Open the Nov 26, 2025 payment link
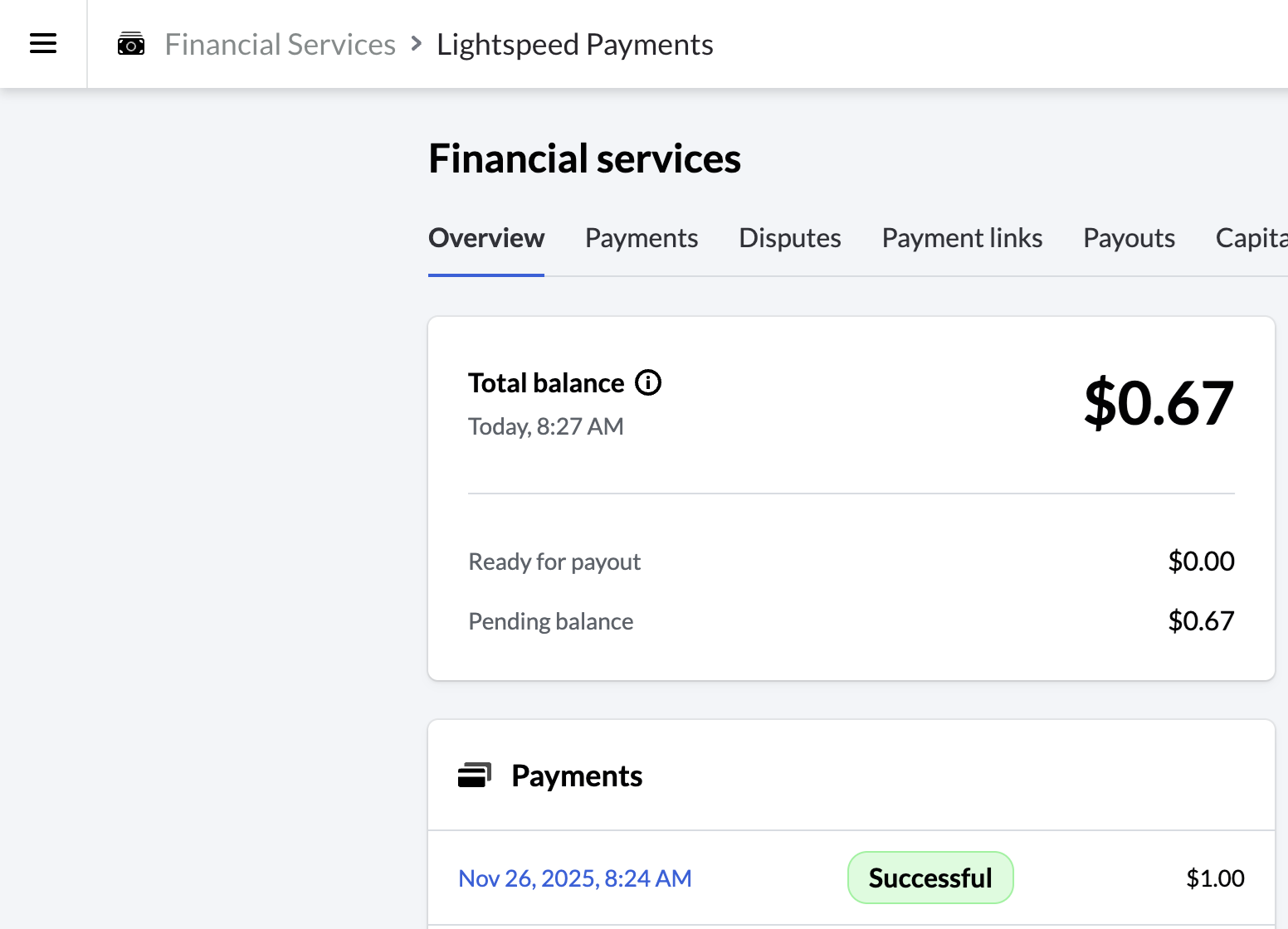 coord(575,878)
